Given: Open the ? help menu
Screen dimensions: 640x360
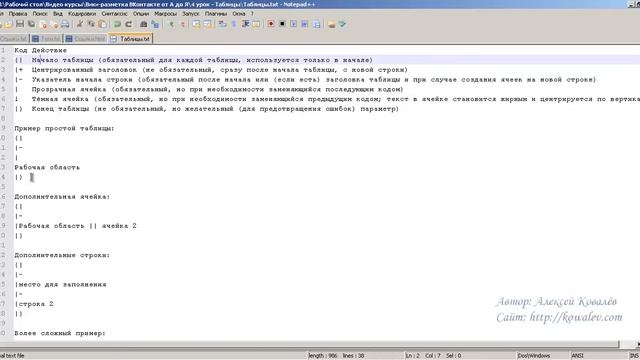Looking at the screenshot, I should pos(252,13).
